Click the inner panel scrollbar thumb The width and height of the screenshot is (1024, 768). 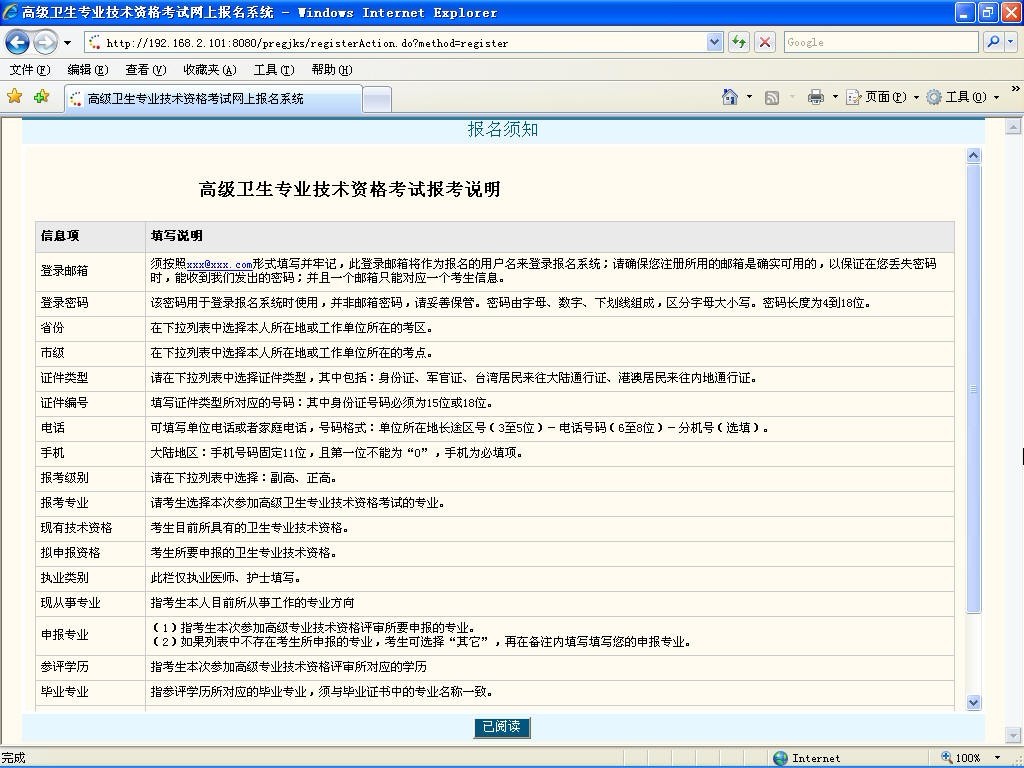(x=973, y=389)
